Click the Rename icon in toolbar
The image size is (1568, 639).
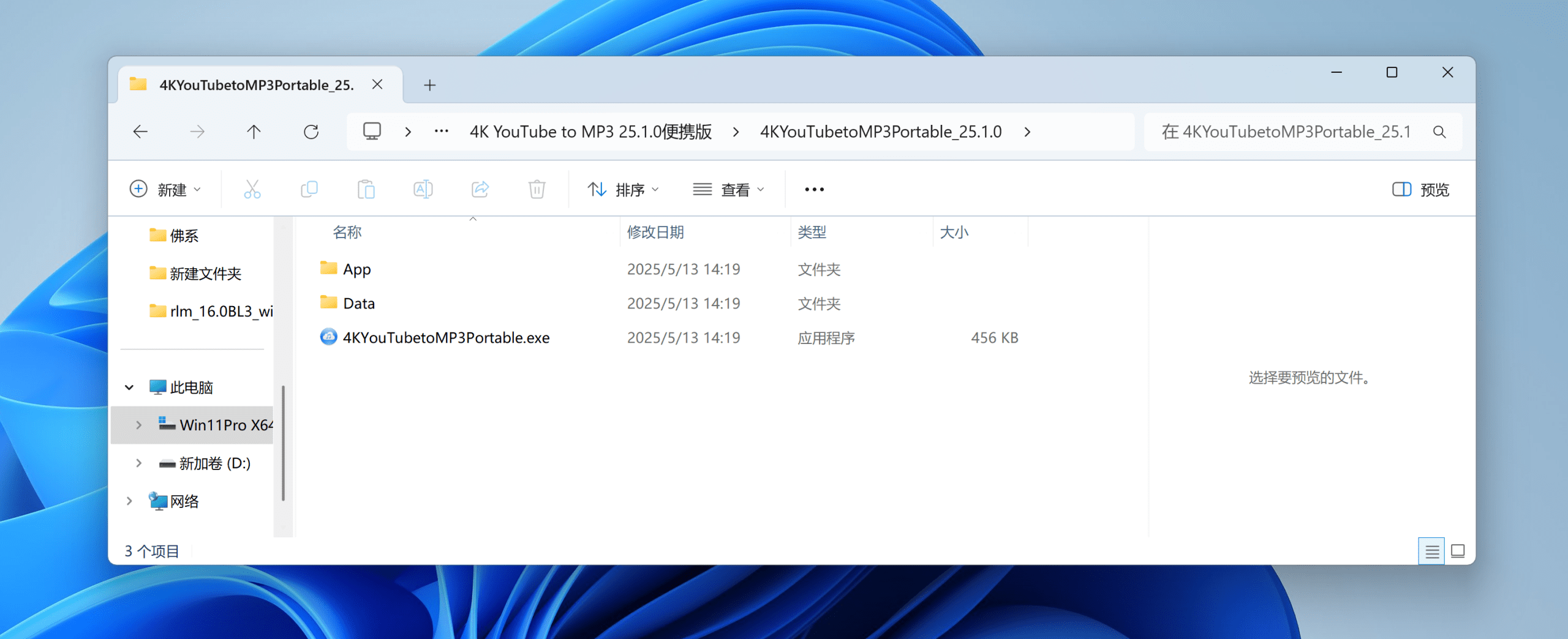(x=423, y=190)
